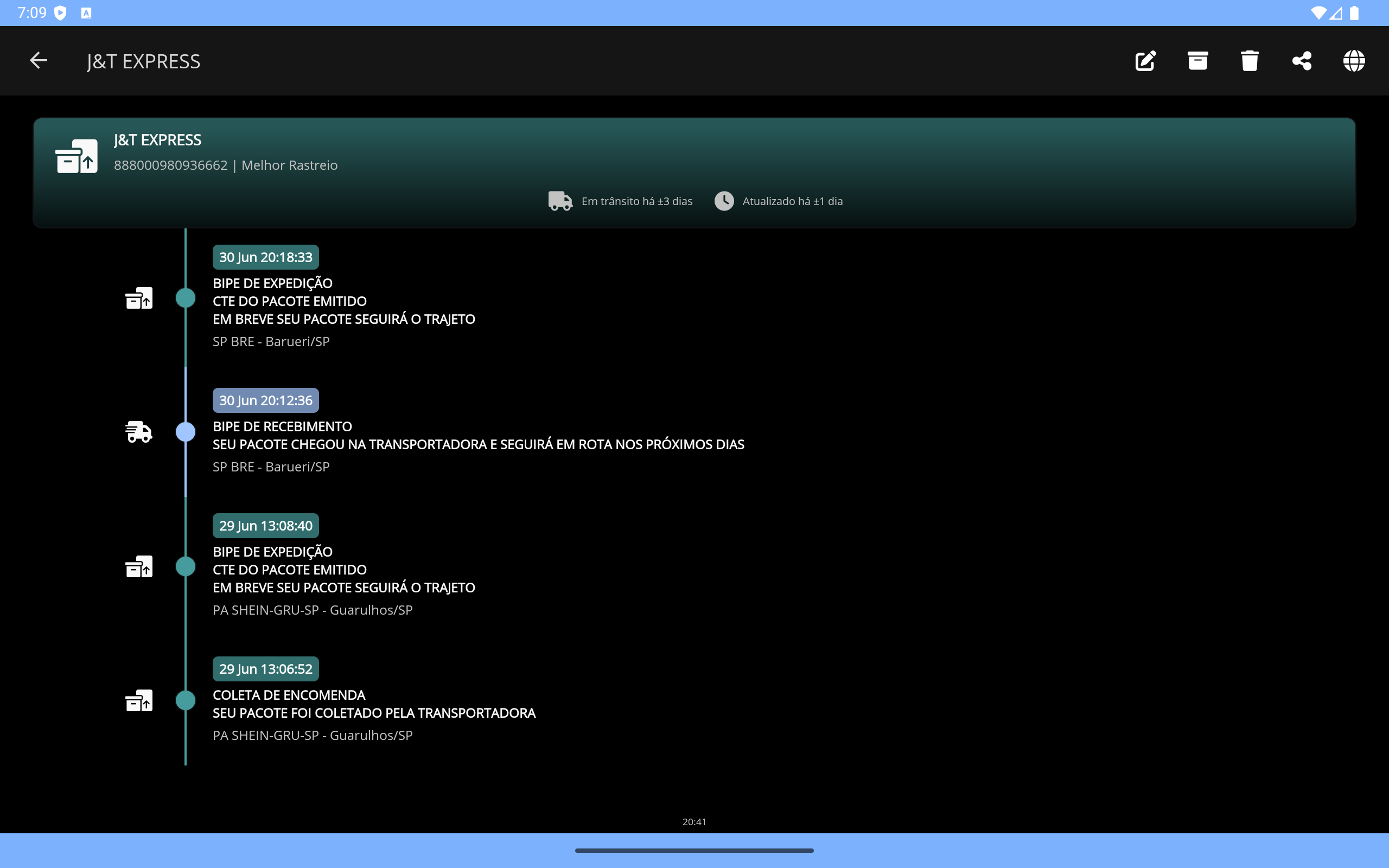1389x868 pixels.
Task: Tap the 30 Jun 20:12:36 date badge
Action: click(266, 400)
